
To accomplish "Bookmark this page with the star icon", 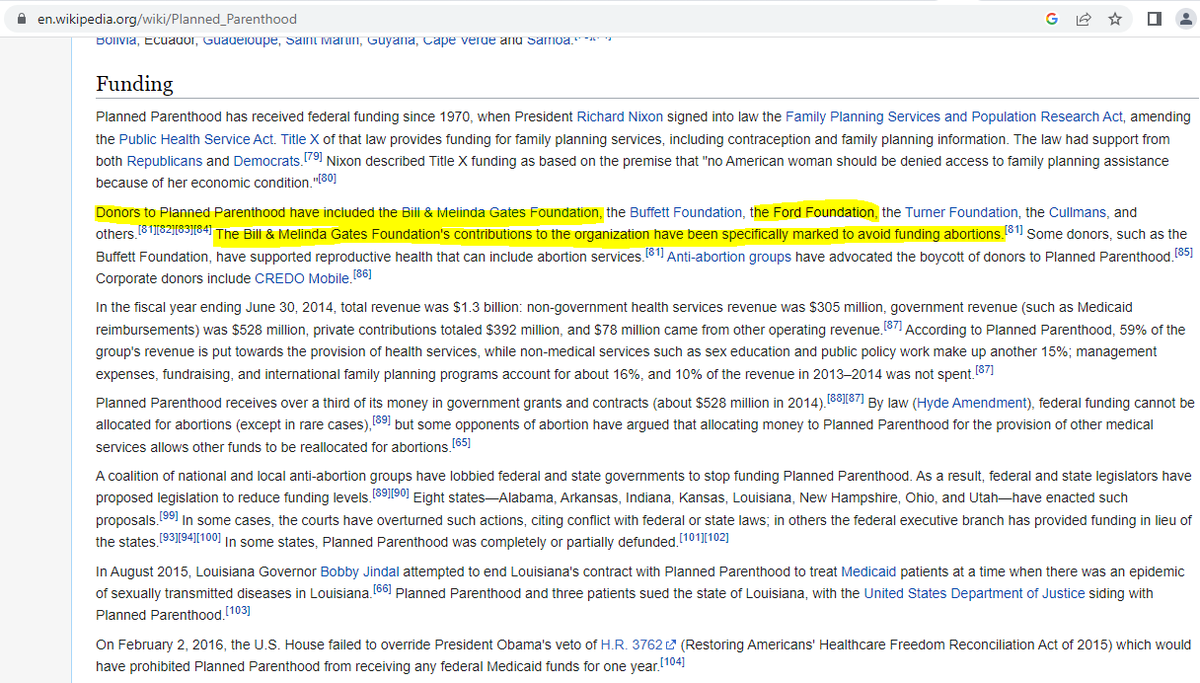I will 1114,19.
